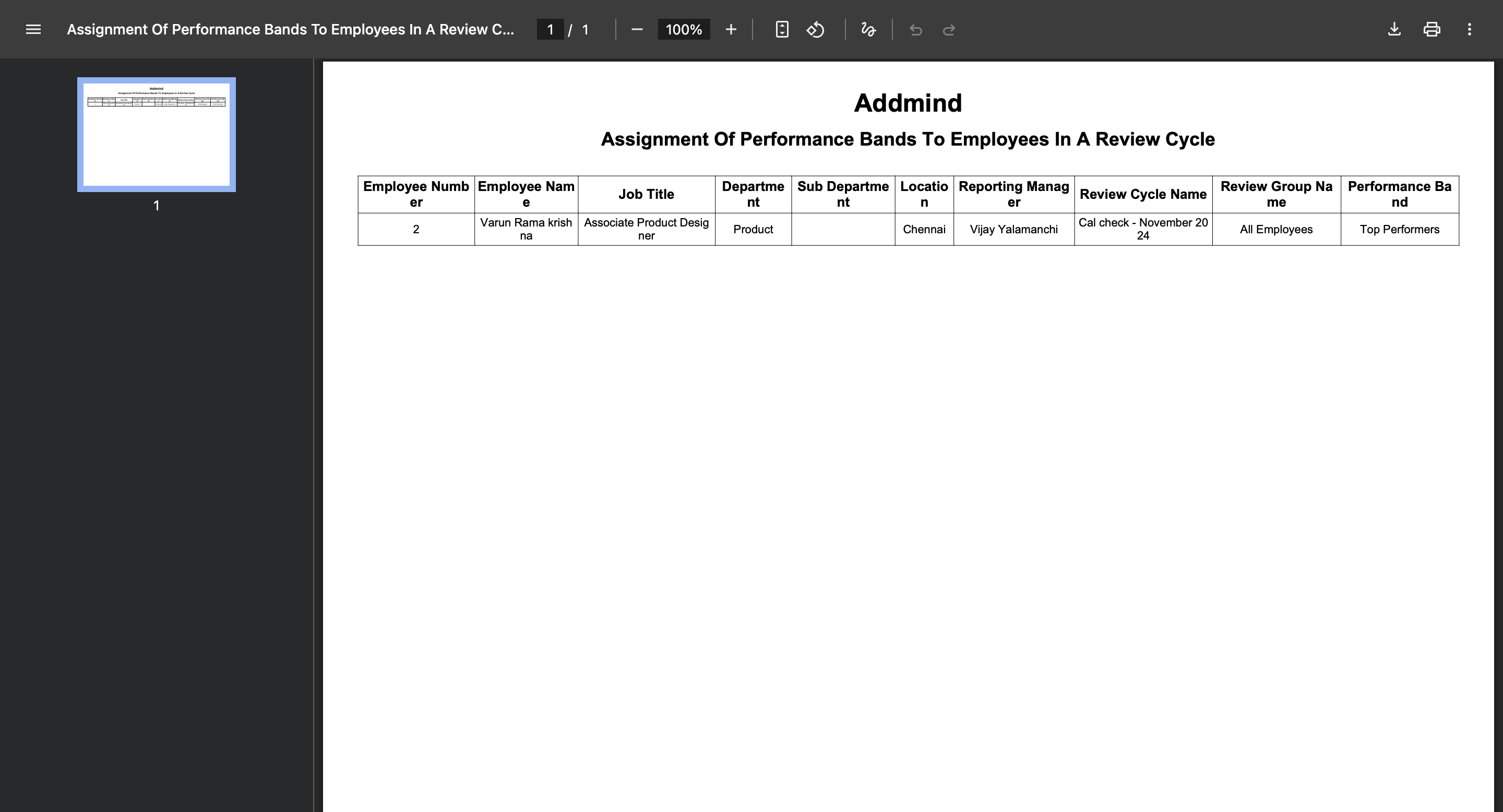Click the zoom in plus button

point(731,29)
